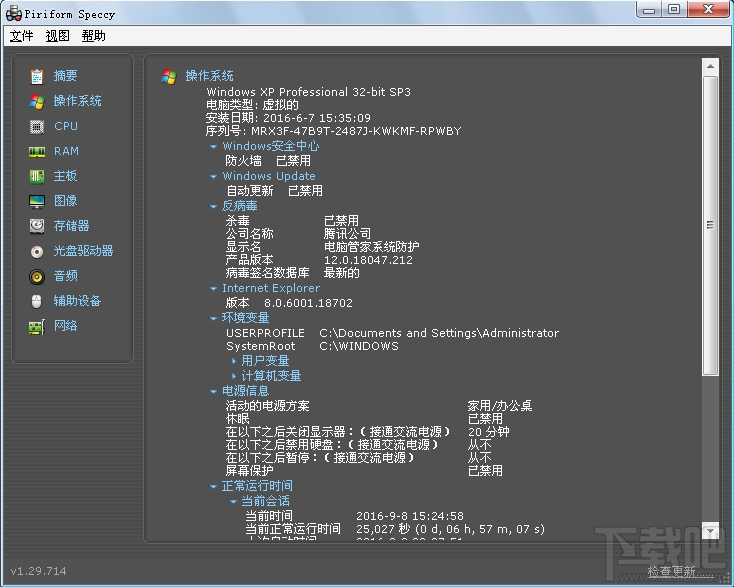Click the 20 分钟 display timeout value
Screen dimensions: 734x587
pyautogui.click(x=489, y=432)
